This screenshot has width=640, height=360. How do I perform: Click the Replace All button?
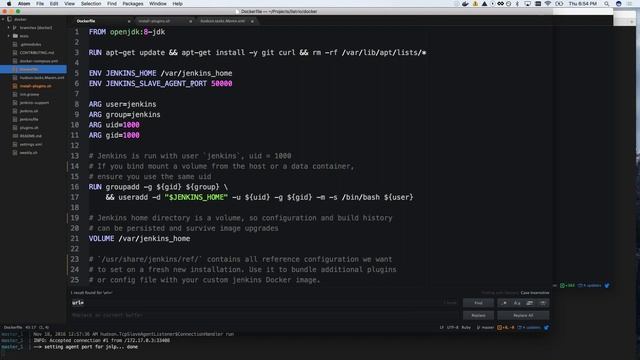523,315
